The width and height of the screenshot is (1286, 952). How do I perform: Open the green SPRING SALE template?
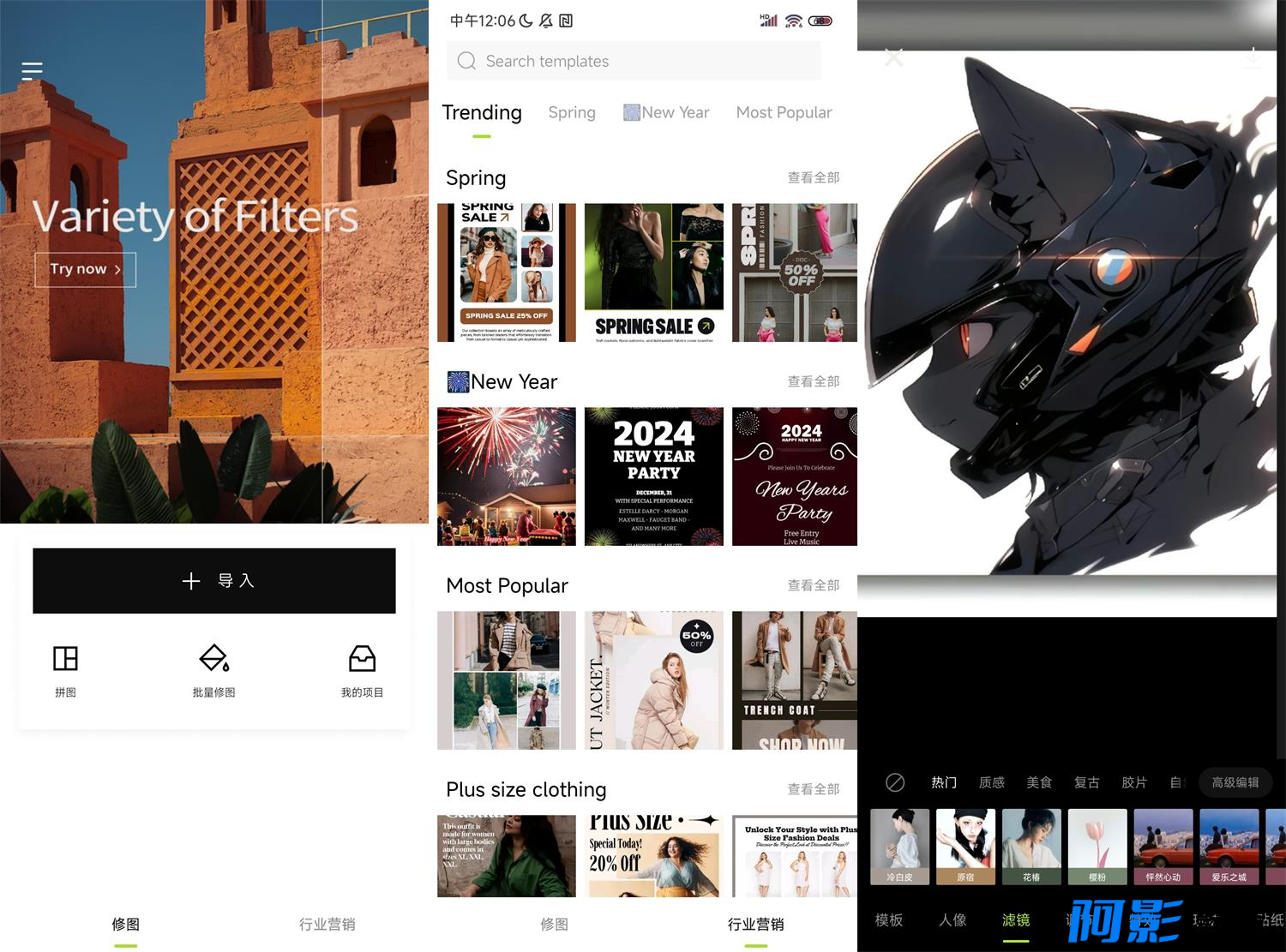pyautogui.click(x=654, y=272)
